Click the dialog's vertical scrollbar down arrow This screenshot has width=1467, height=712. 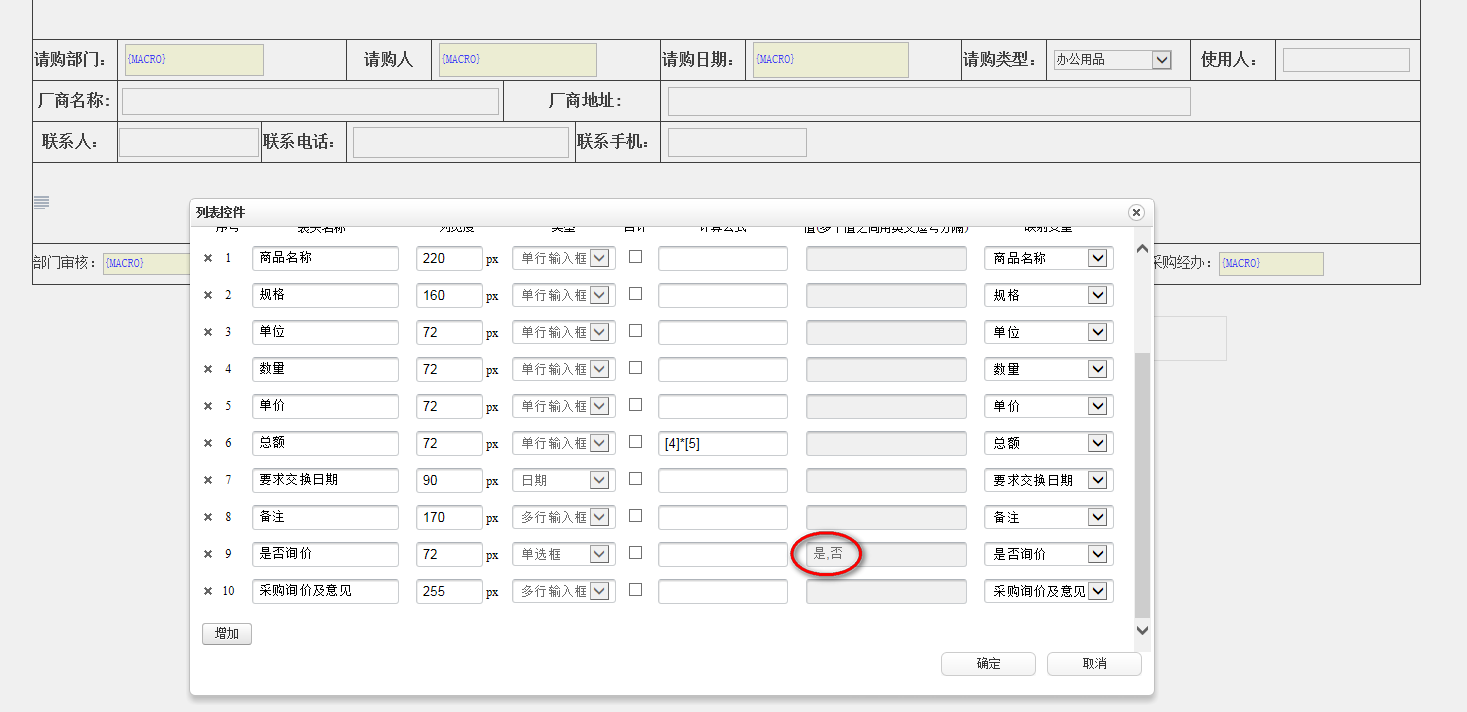1142,631
